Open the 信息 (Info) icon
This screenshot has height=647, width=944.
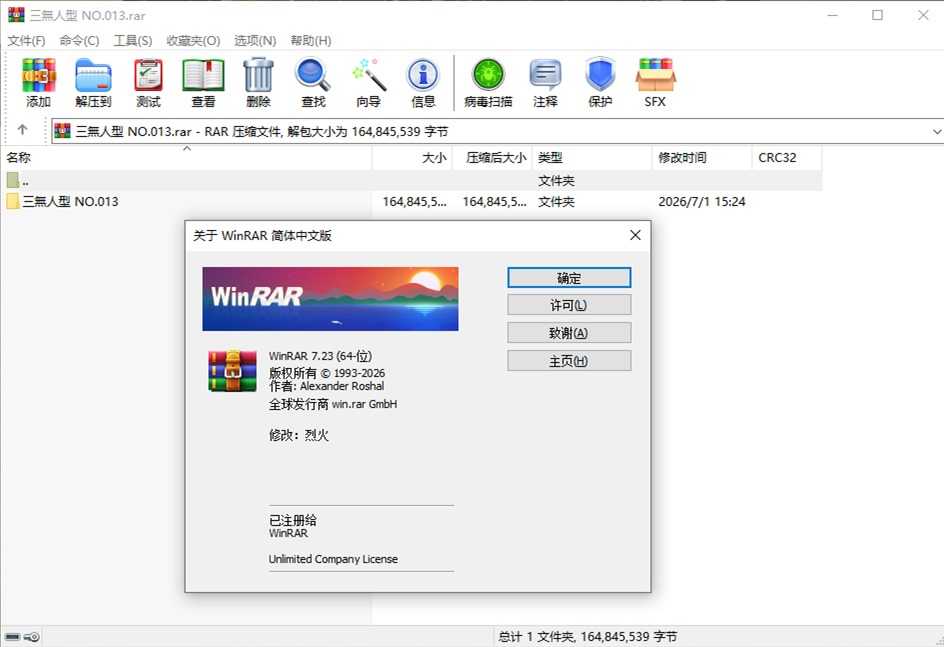pos(423,75)
